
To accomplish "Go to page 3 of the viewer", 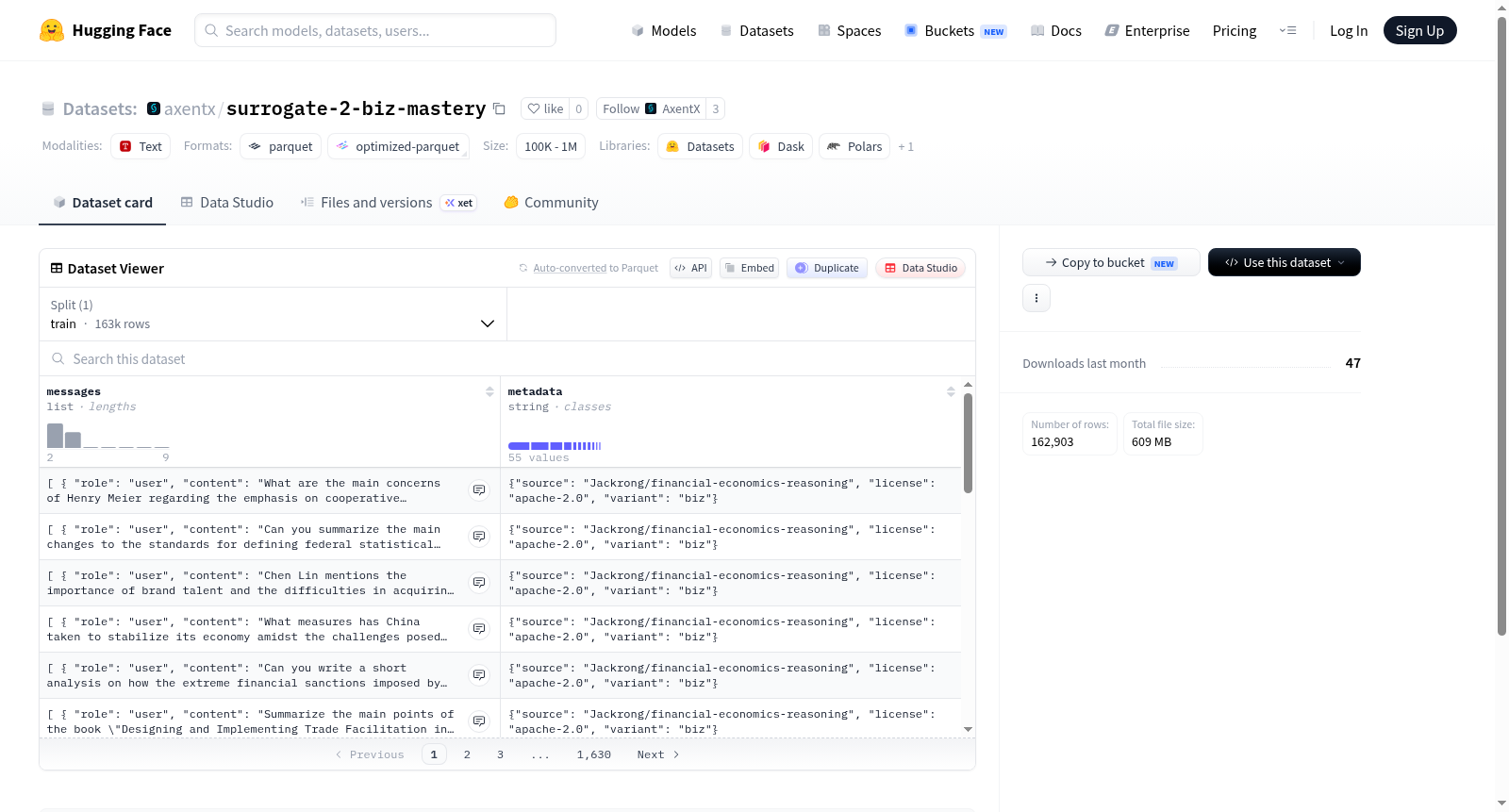I will 500,754.
